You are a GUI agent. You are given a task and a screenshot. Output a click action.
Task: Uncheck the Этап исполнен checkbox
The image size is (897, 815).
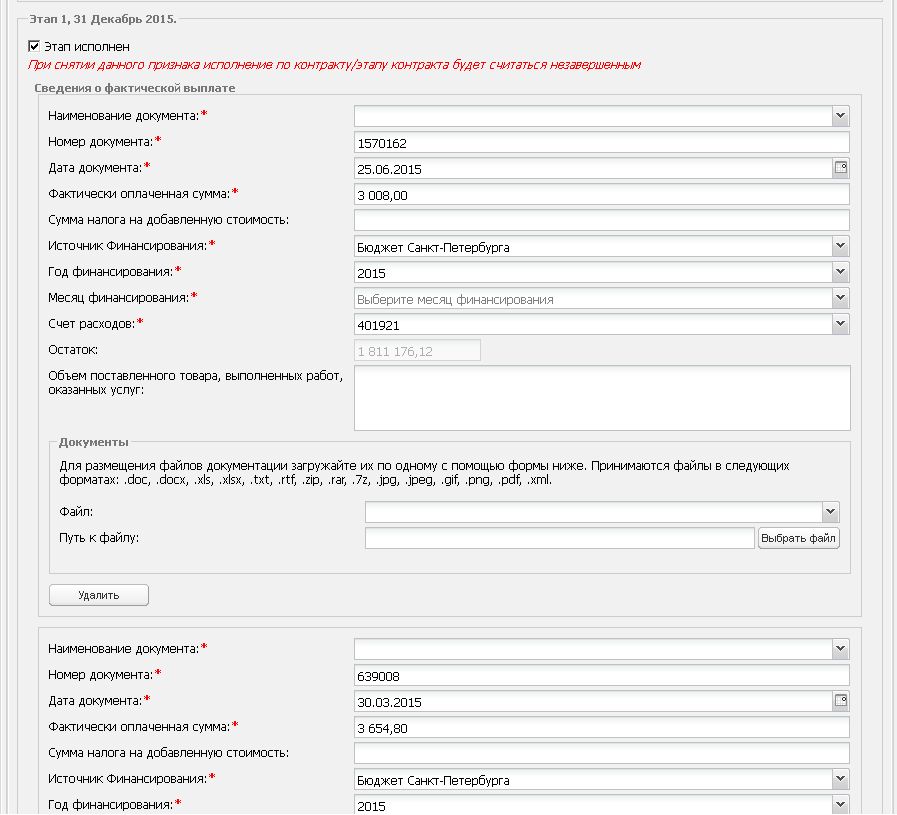[x=34, y=46]
